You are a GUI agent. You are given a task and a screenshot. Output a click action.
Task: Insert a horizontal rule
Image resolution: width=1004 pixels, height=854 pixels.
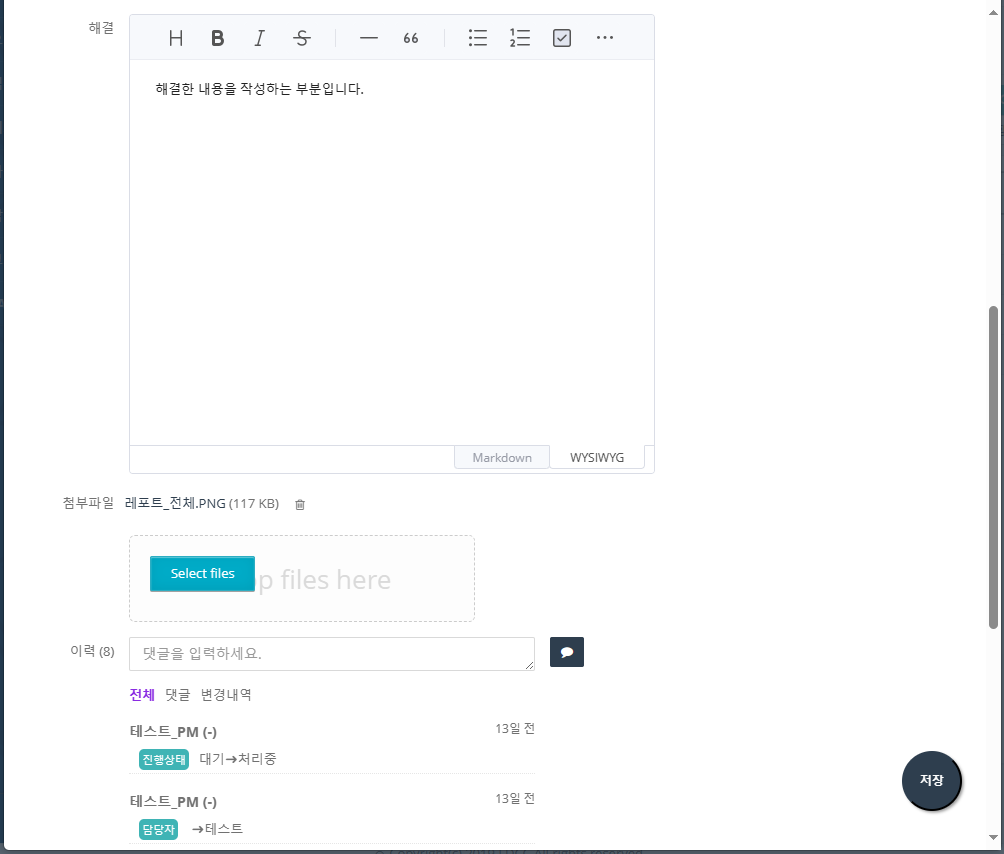click(368, 38)
